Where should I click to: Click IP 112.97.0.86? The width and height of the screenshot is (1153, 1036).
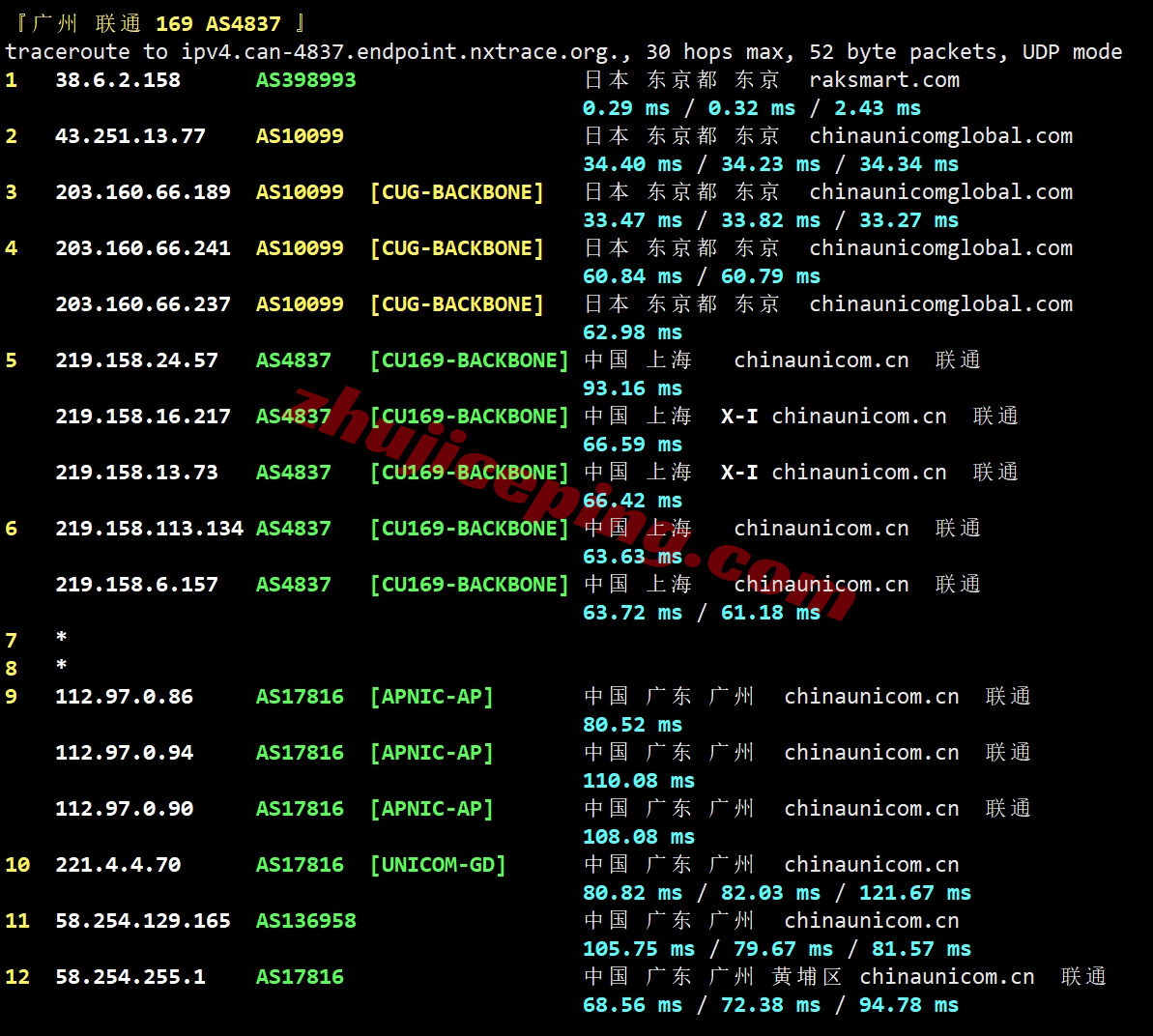pyautogui.click(x=125, y=696)
